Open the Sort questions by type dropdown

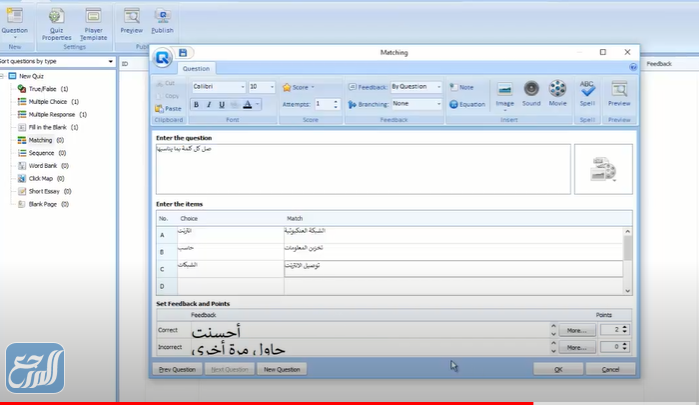pyautogui.click(x=111, y=61)
